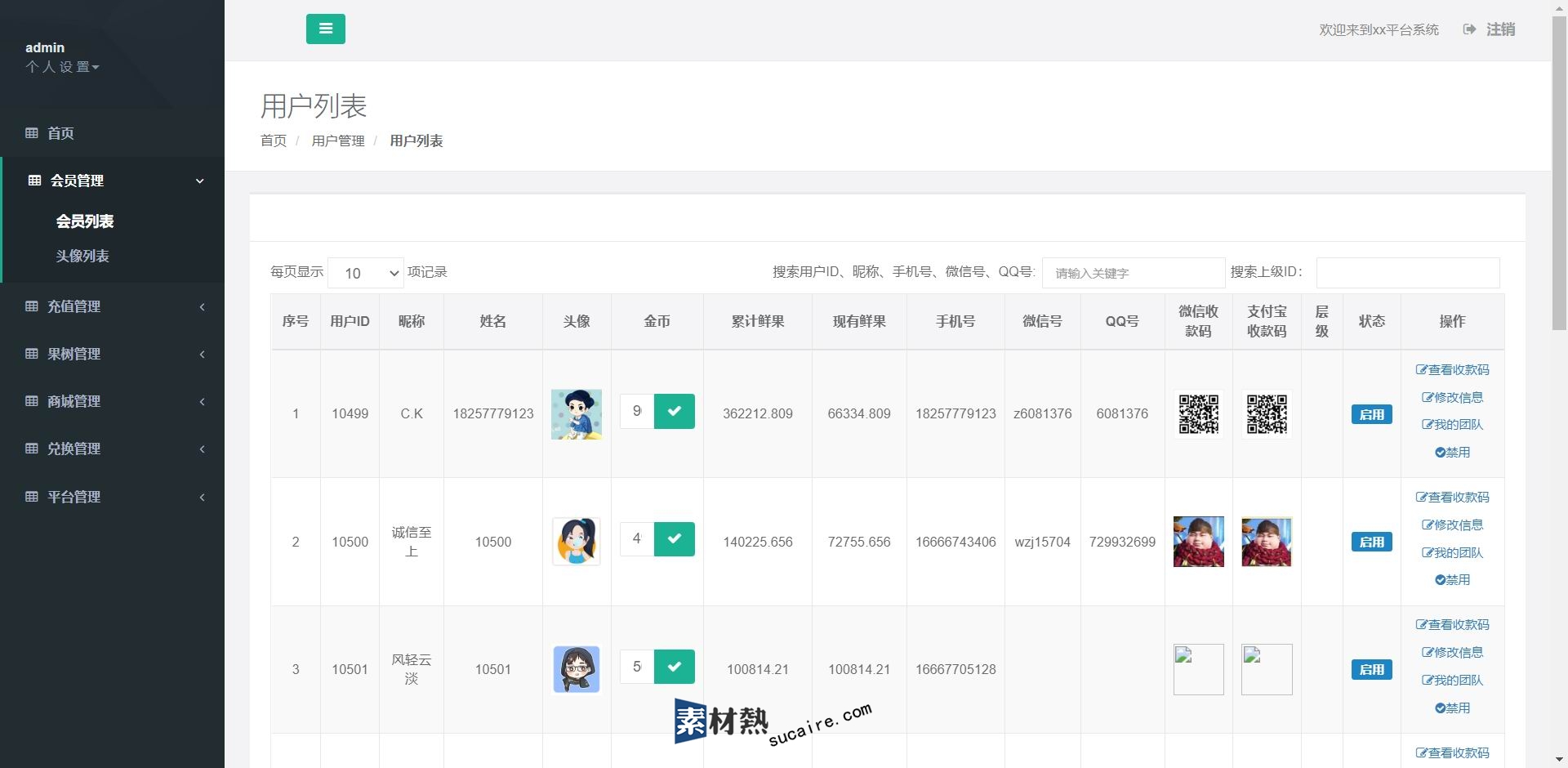Open the 个人设置 dropdown under admin
The height and width of the screenshot is (768, 1568).
[x=62, y=67]
